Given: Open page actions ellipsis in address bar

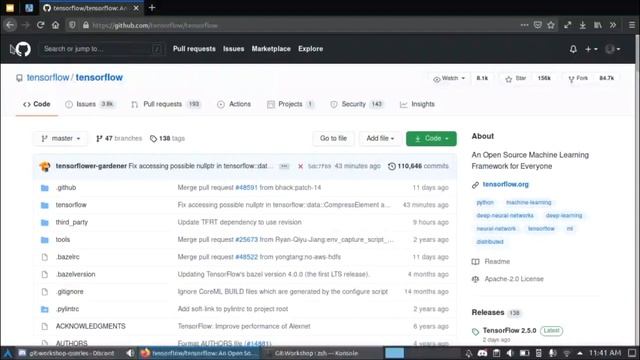Looking at the screenshot, I should click(524, 25).
